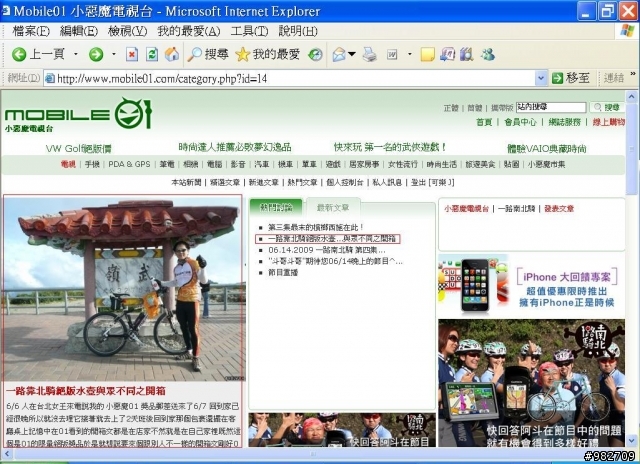Click the vertical scrollbar down arrow
Viewport: 640px width, 464px height.
tap(632, 441)
